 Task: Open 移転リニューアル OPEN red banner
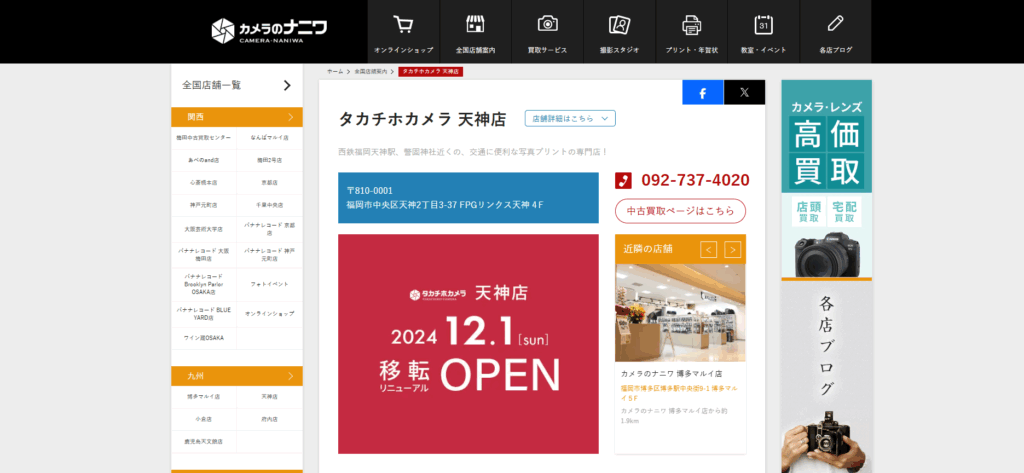click(x=468, y=344)
